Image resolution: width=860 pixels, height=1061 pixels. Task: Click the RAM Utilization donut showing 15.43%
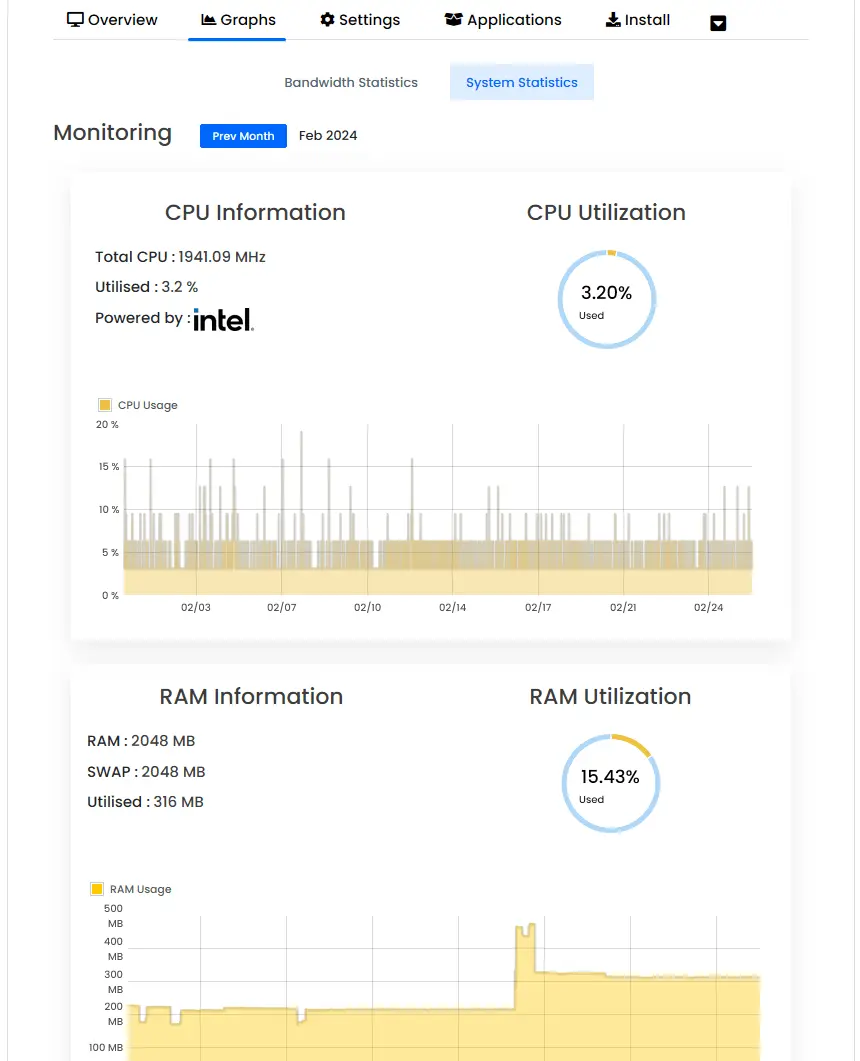(611, 783)
